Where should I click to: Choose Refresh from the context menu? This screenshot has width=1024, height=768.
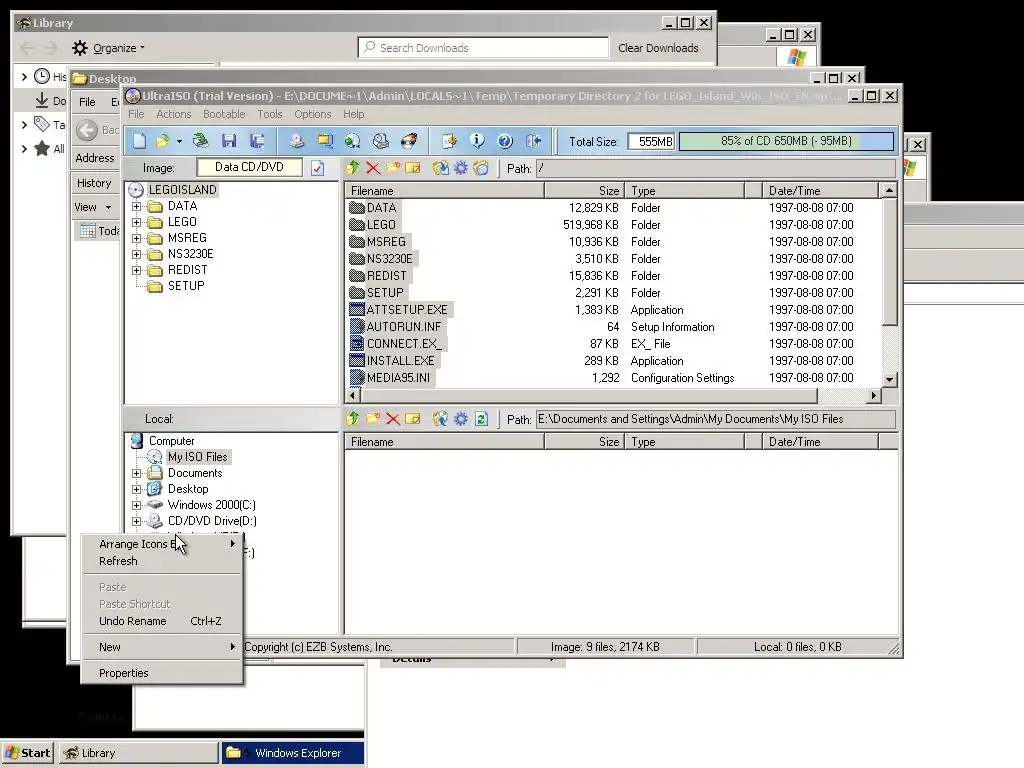(162, 561)
